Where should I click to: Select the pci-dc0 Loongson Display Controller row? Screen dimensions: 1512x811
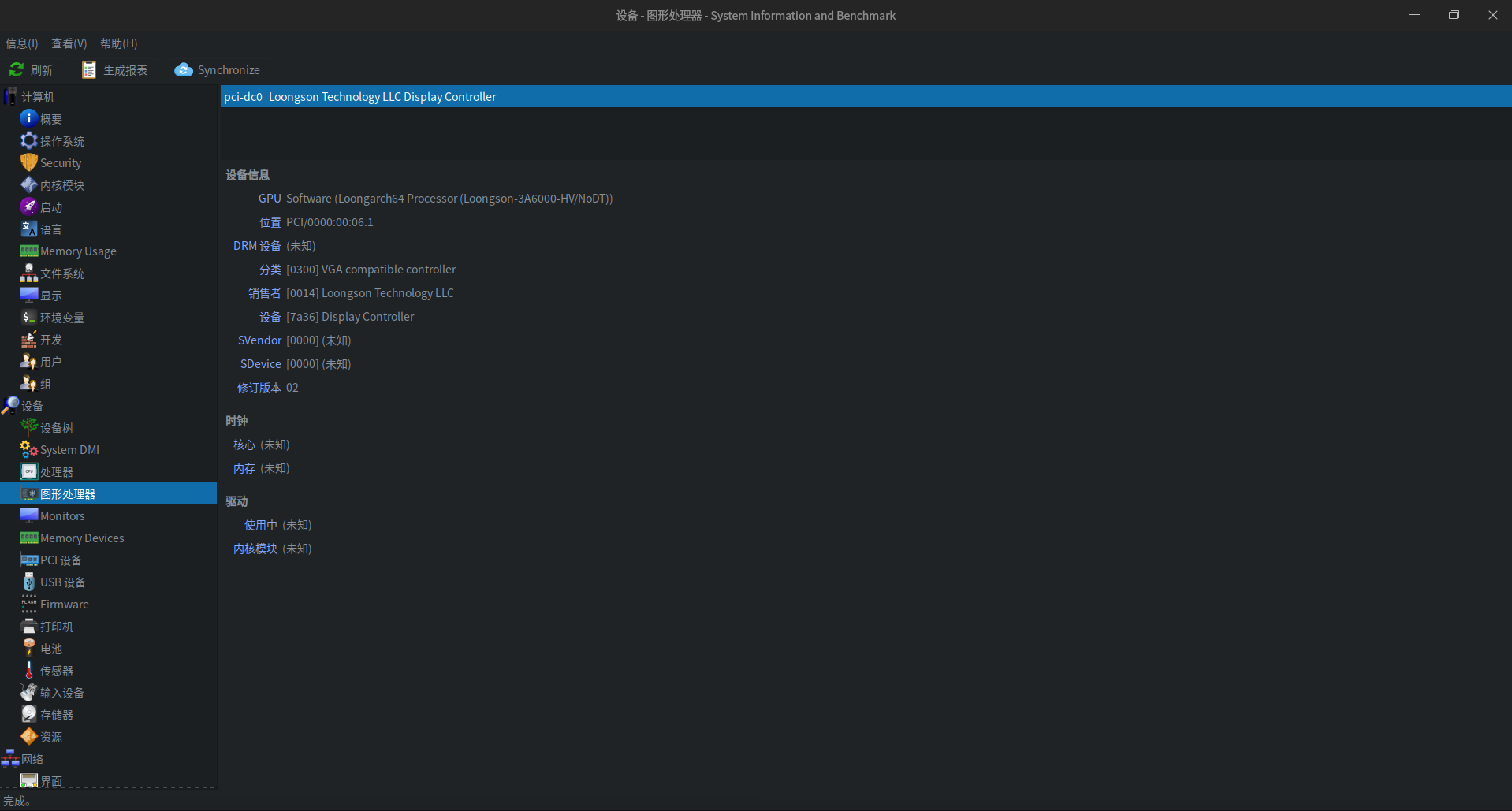coord(866,96)
